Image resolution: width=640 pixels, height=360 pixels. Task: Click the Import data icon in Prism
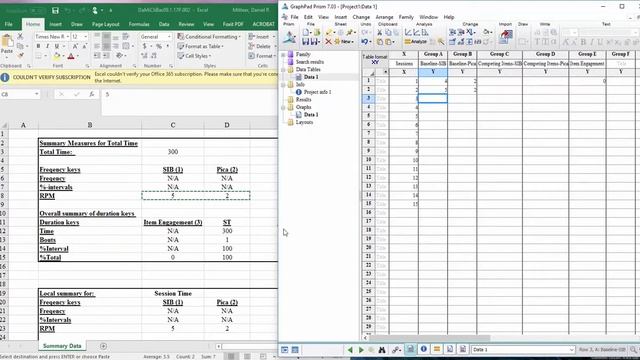[506, 36]
